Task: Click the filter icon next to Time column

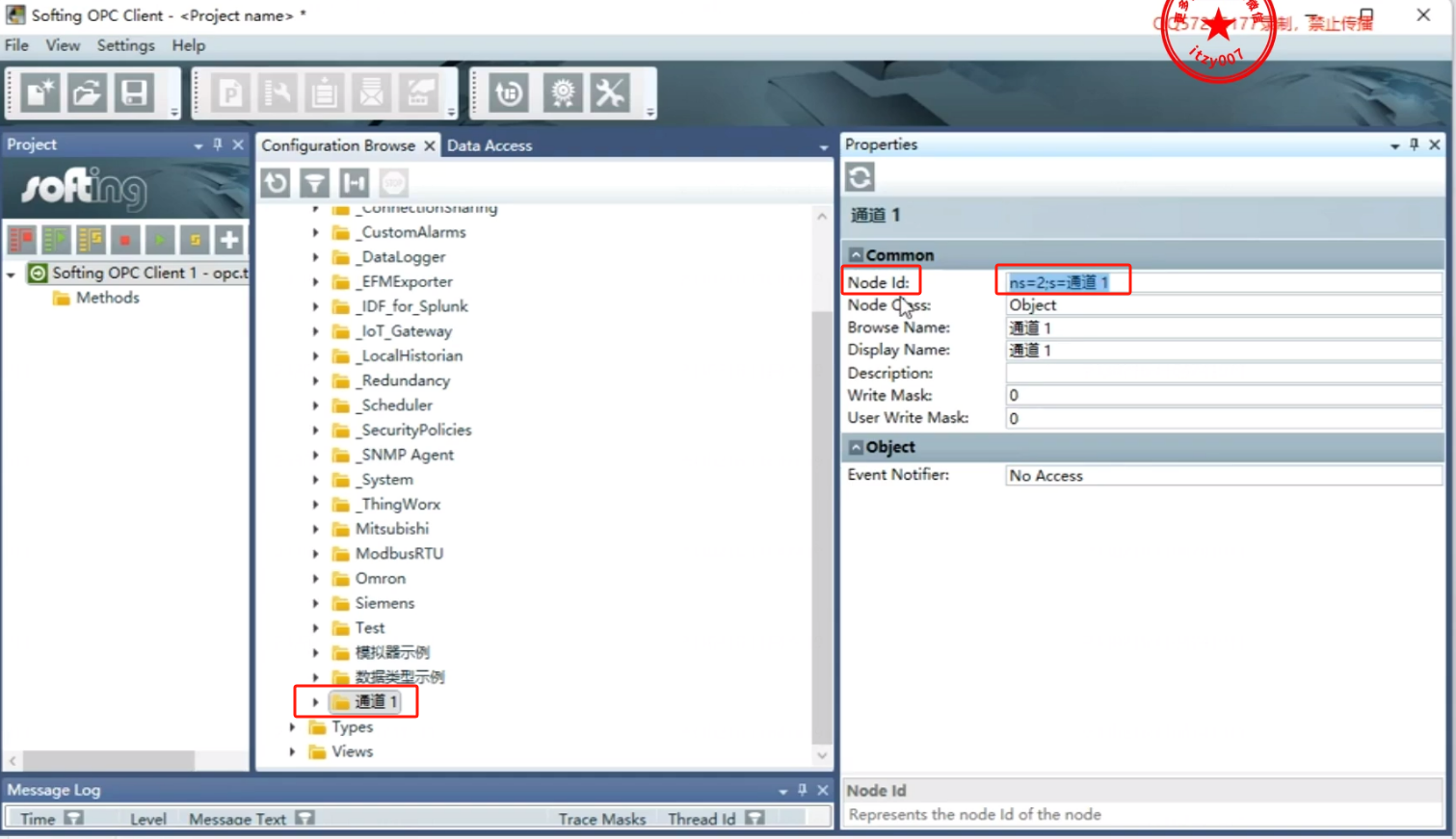Action: click(x=74, y=818)
